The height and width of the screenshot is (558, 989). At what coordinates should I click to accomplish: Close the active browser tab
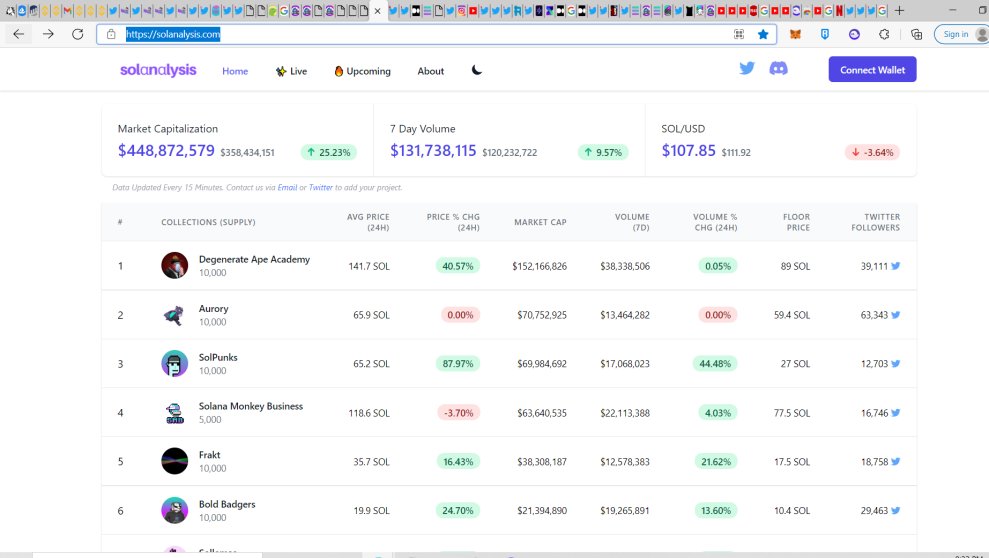[377, 11]
